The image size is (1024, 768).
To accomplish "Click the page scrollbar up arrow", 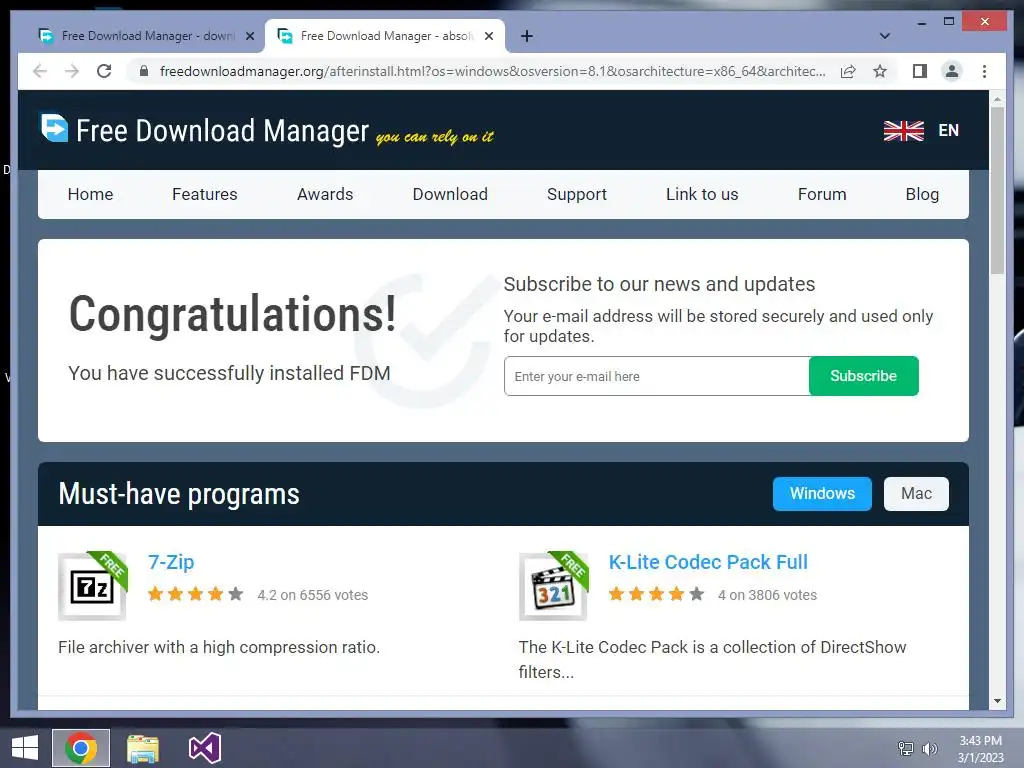I will pyautogui.click(x=997, y=99).
